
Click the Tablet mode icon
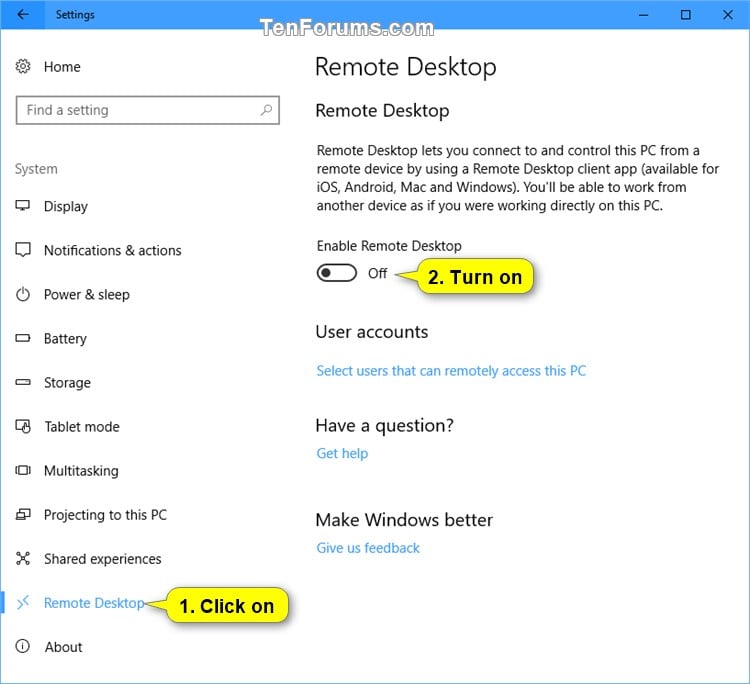click(x=23, y=426)
